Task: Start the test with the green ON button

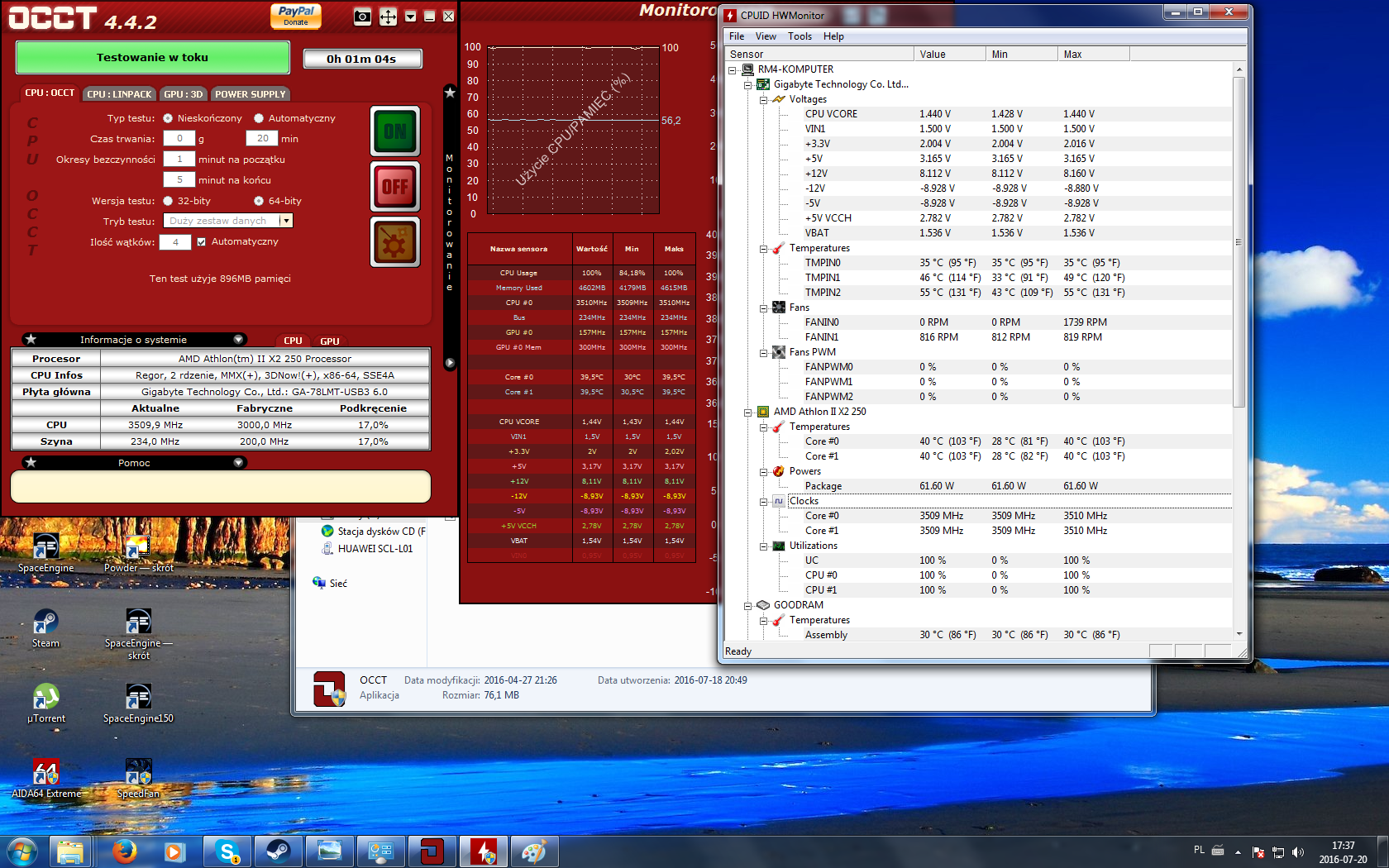Action: [395, 131]
